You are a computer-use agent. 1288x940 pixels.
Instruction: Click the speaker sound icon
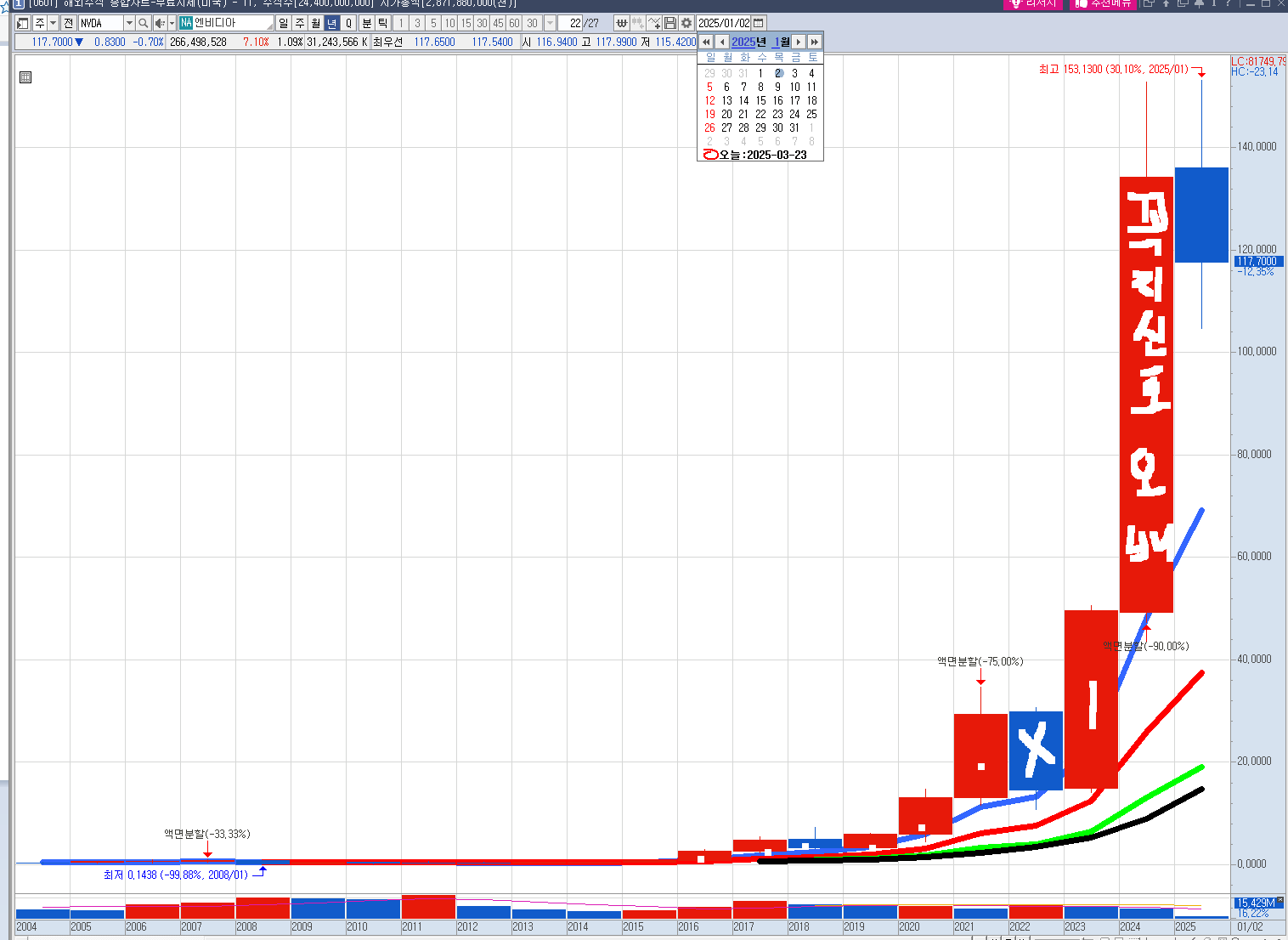pos(160,23)
